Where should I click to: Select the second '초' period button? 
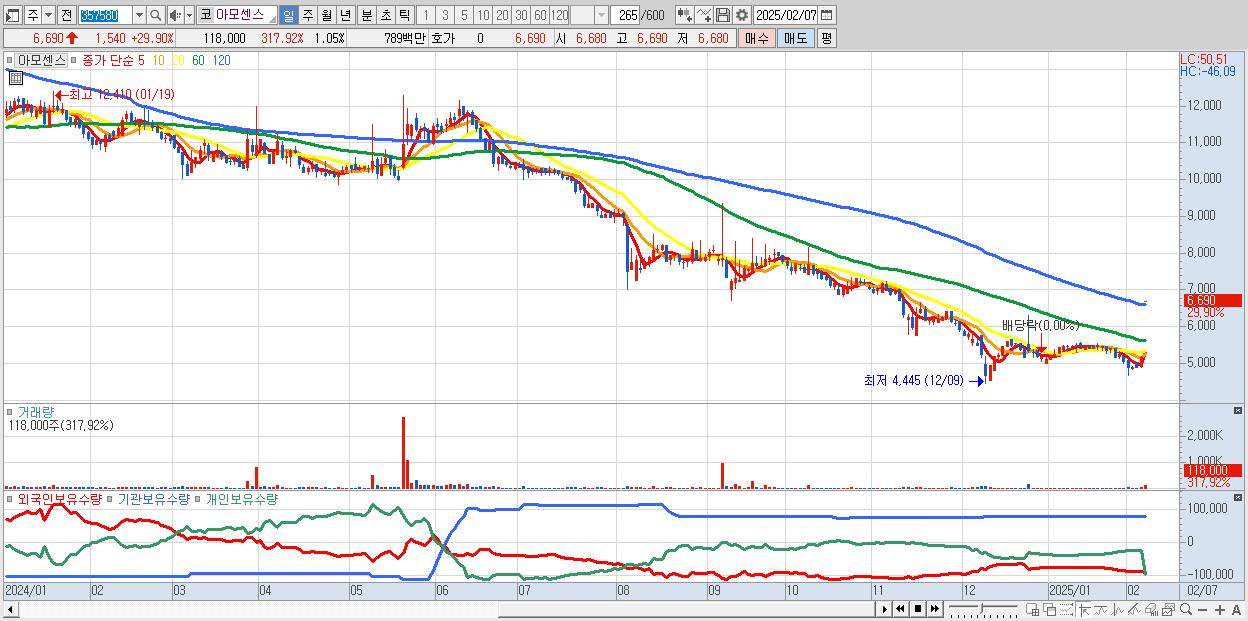point(385,15)
